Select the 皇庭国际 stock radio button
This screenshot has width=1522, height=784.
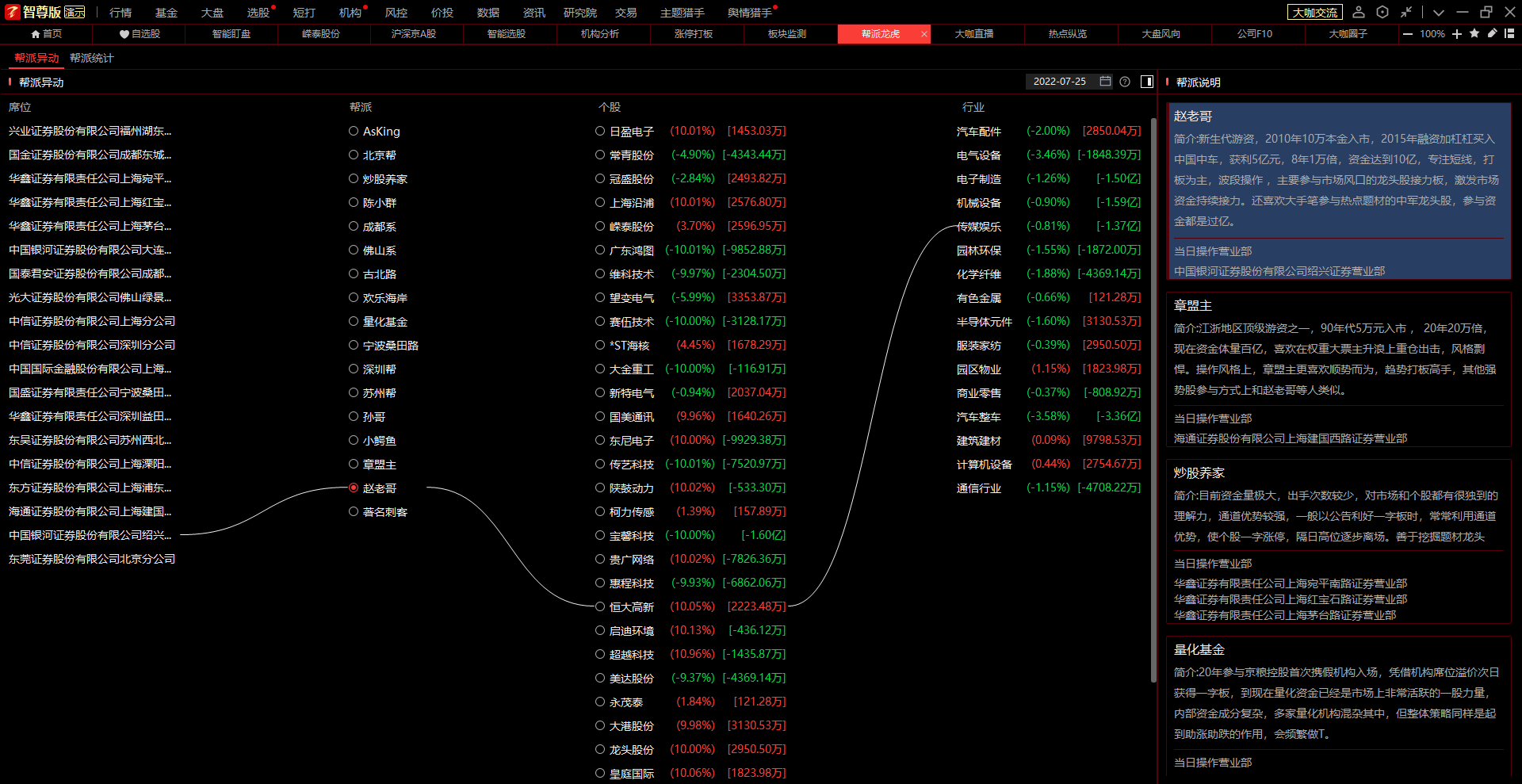(600, 773)
